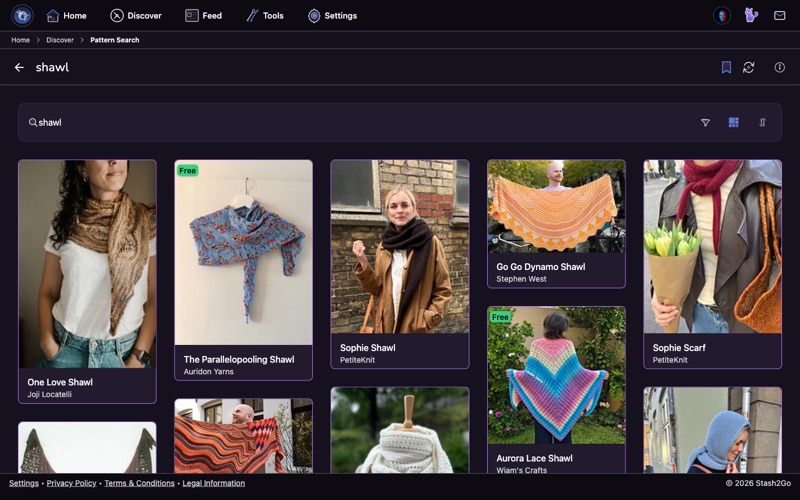Open the dark brown shawl photo at bottom left

coord(87,447)
